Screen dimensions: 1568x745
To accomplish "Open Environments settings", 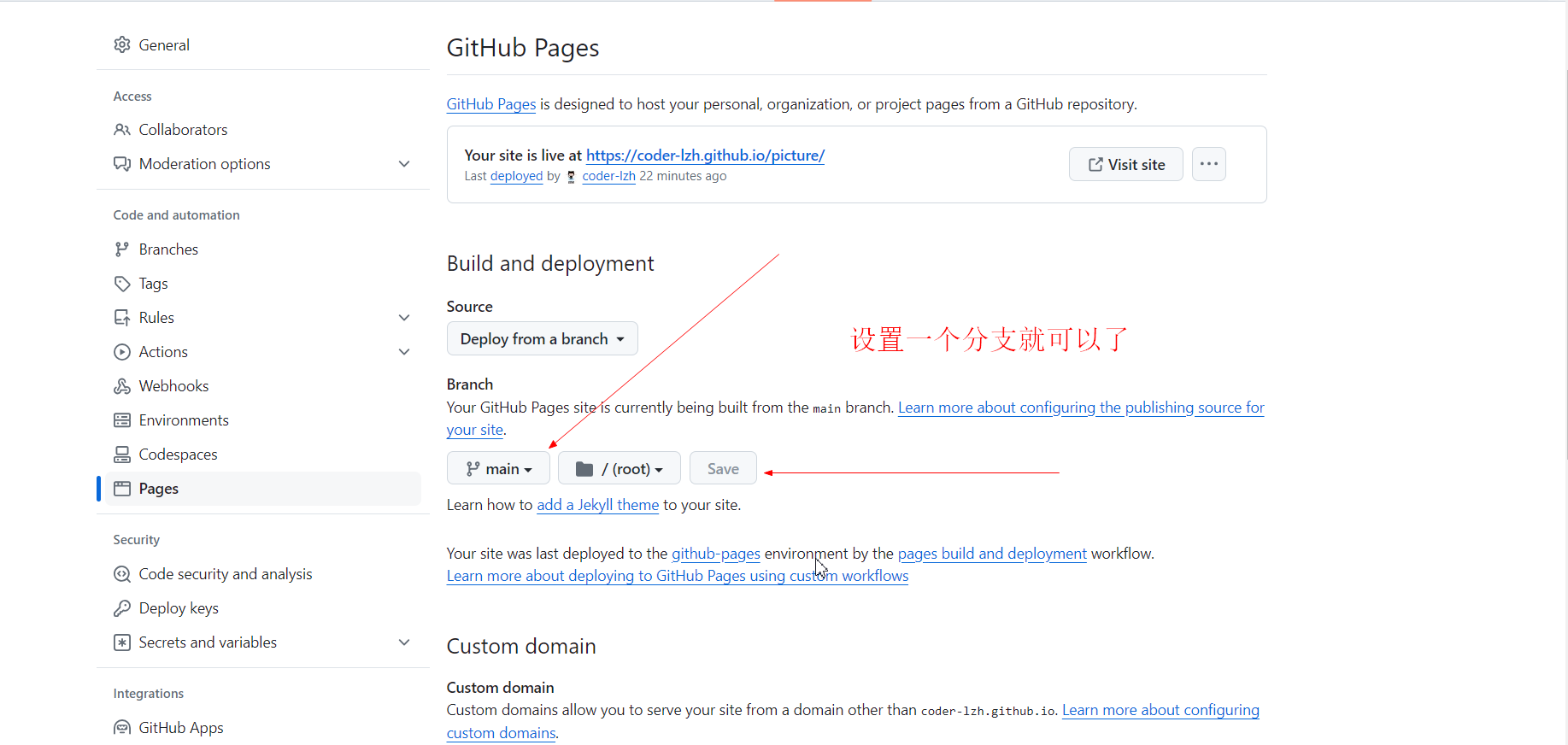I will 263,420.
